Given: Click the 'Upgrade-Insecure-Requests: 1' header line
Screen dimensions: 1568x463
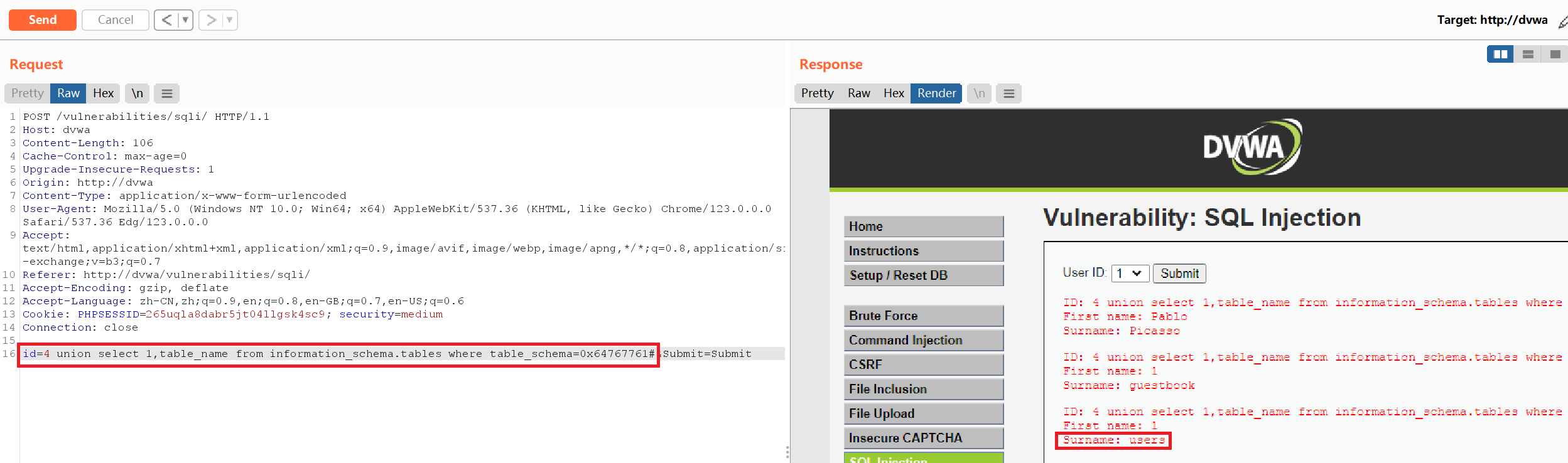Looking at the screenshot, I should tap(119, 169).
